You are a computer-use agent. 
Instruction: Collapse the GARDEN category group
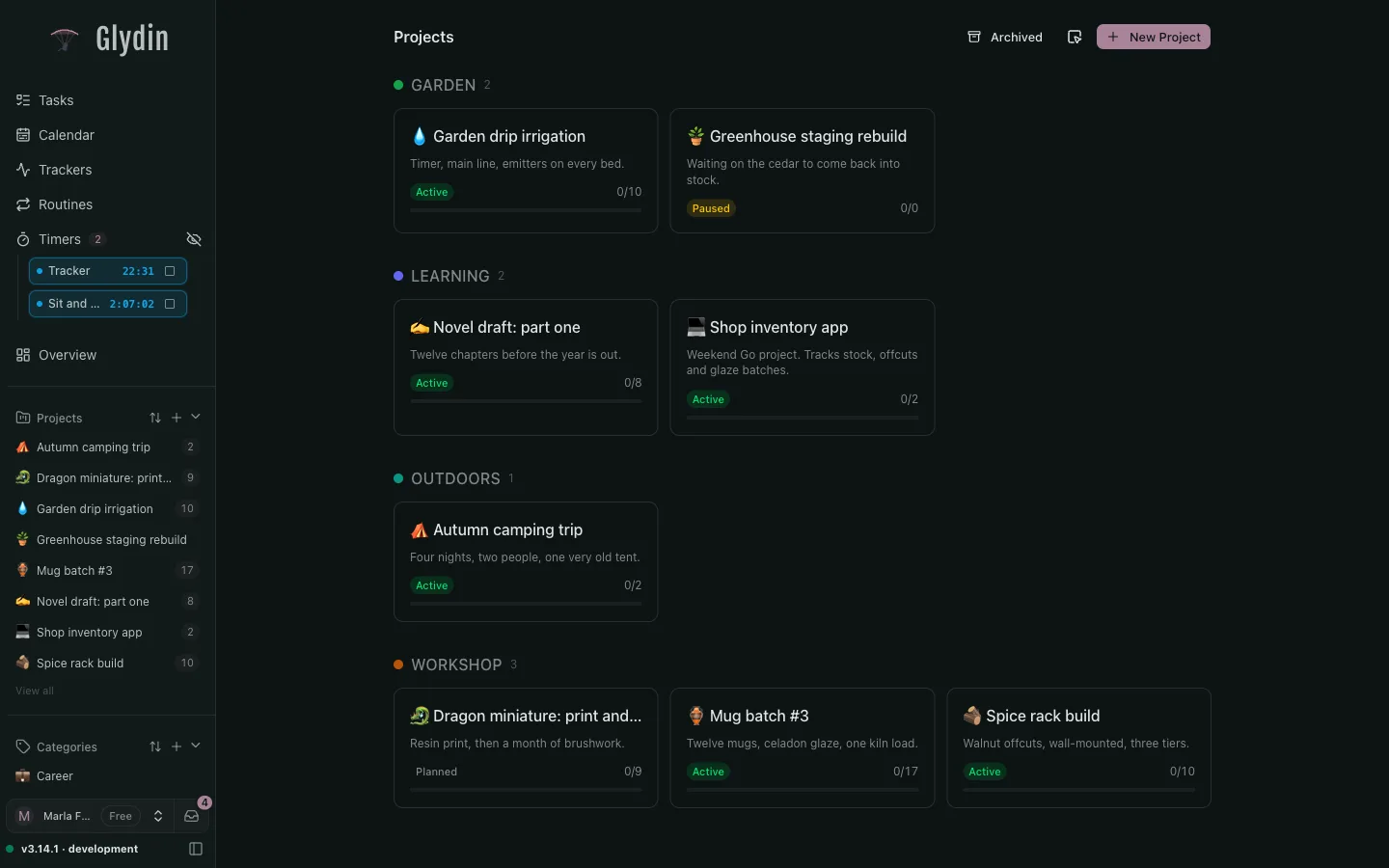click(x=443, y=85)
